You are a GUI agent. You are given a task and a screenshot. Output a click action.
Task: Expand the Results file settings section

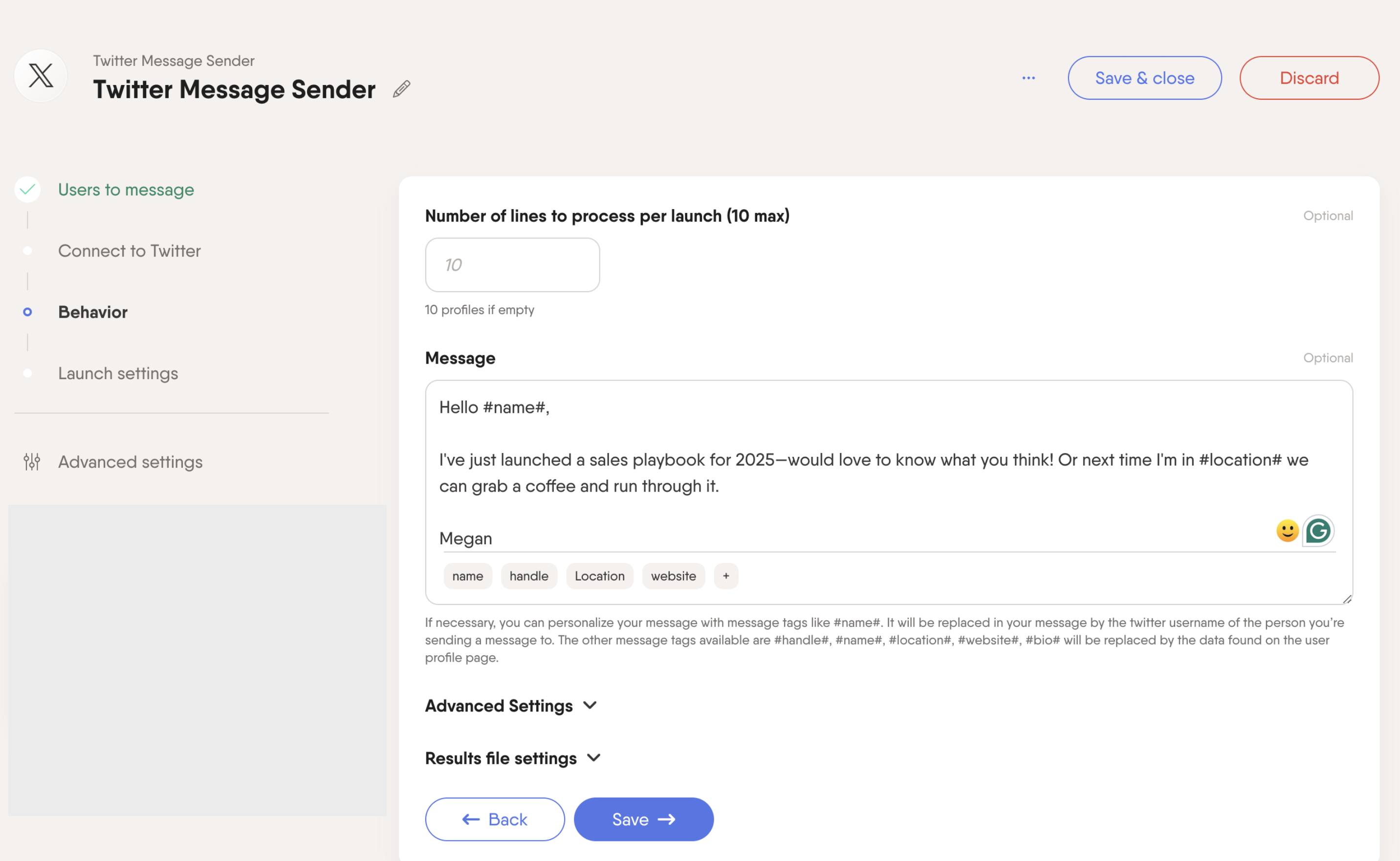click(513, 758)
